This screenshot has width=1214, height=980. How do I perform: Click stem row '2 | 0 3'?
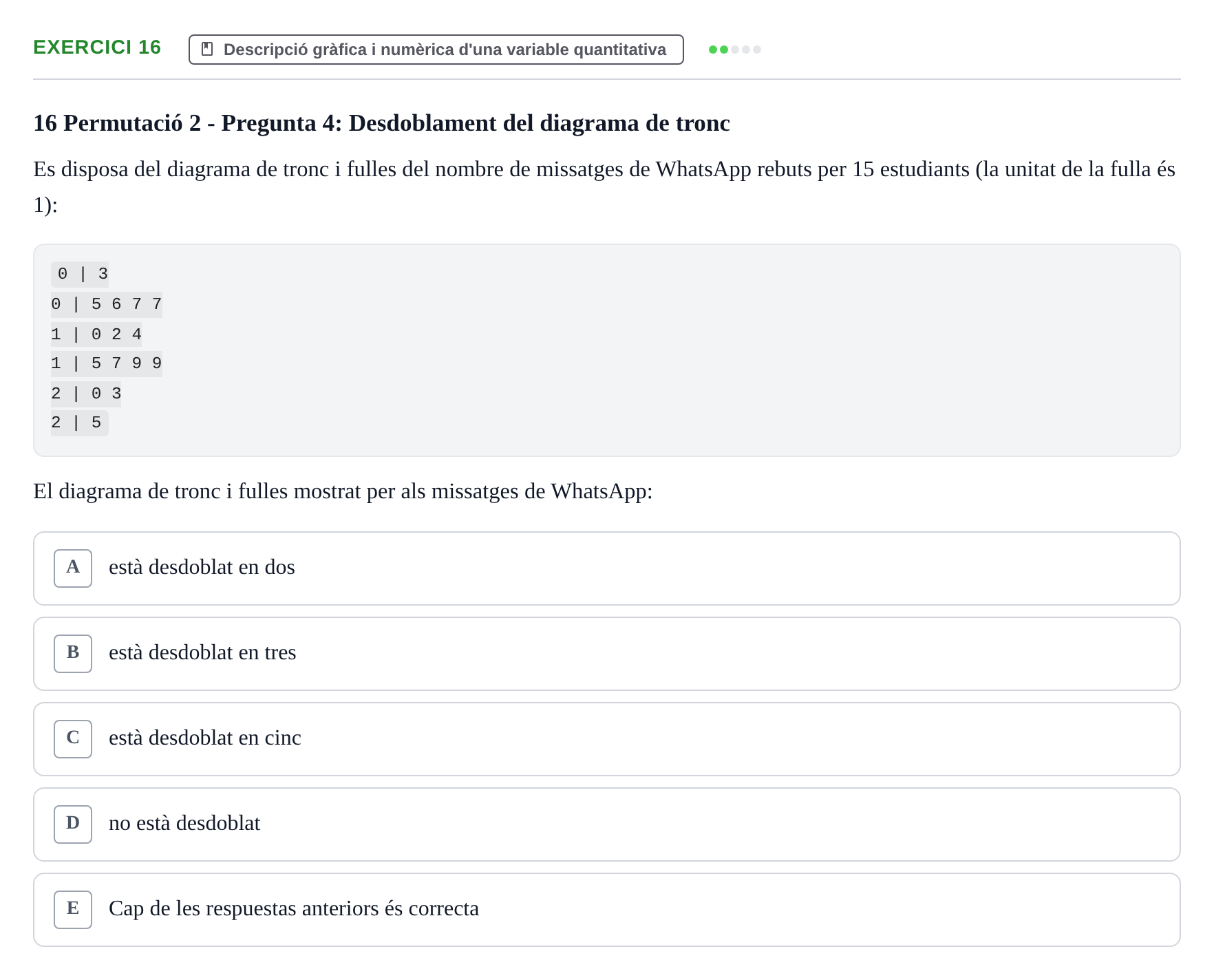86,394
